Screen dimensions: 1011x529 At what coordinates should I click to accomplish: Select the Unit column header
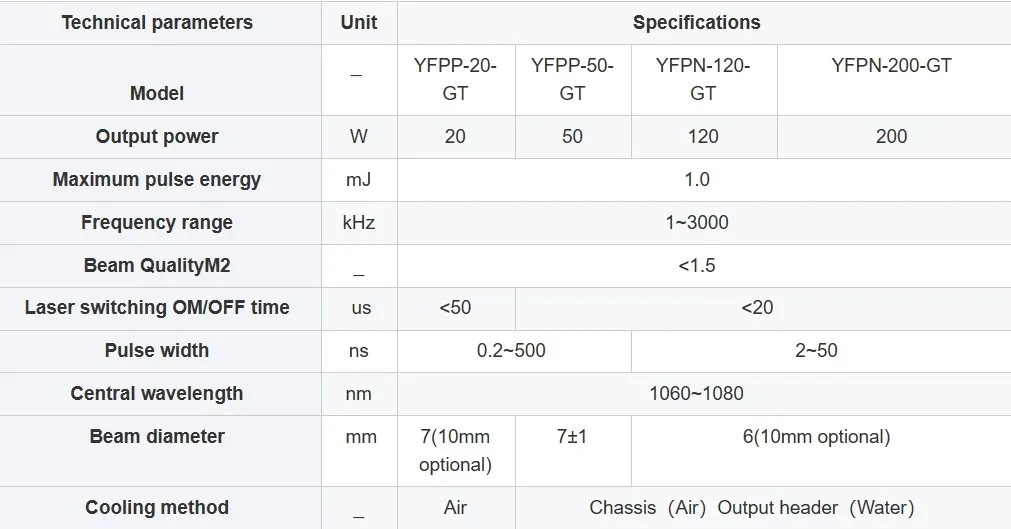point(359,23)
